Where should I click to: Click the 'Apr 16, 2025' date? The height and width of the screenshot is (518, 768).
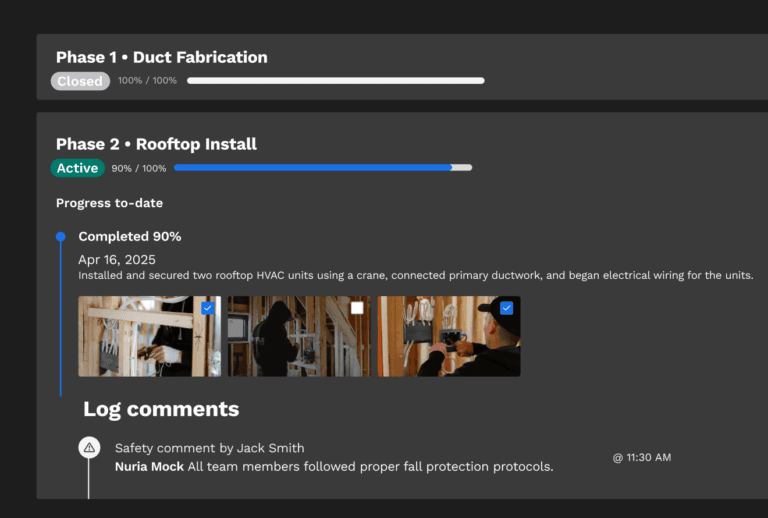(x=117, y=259)
